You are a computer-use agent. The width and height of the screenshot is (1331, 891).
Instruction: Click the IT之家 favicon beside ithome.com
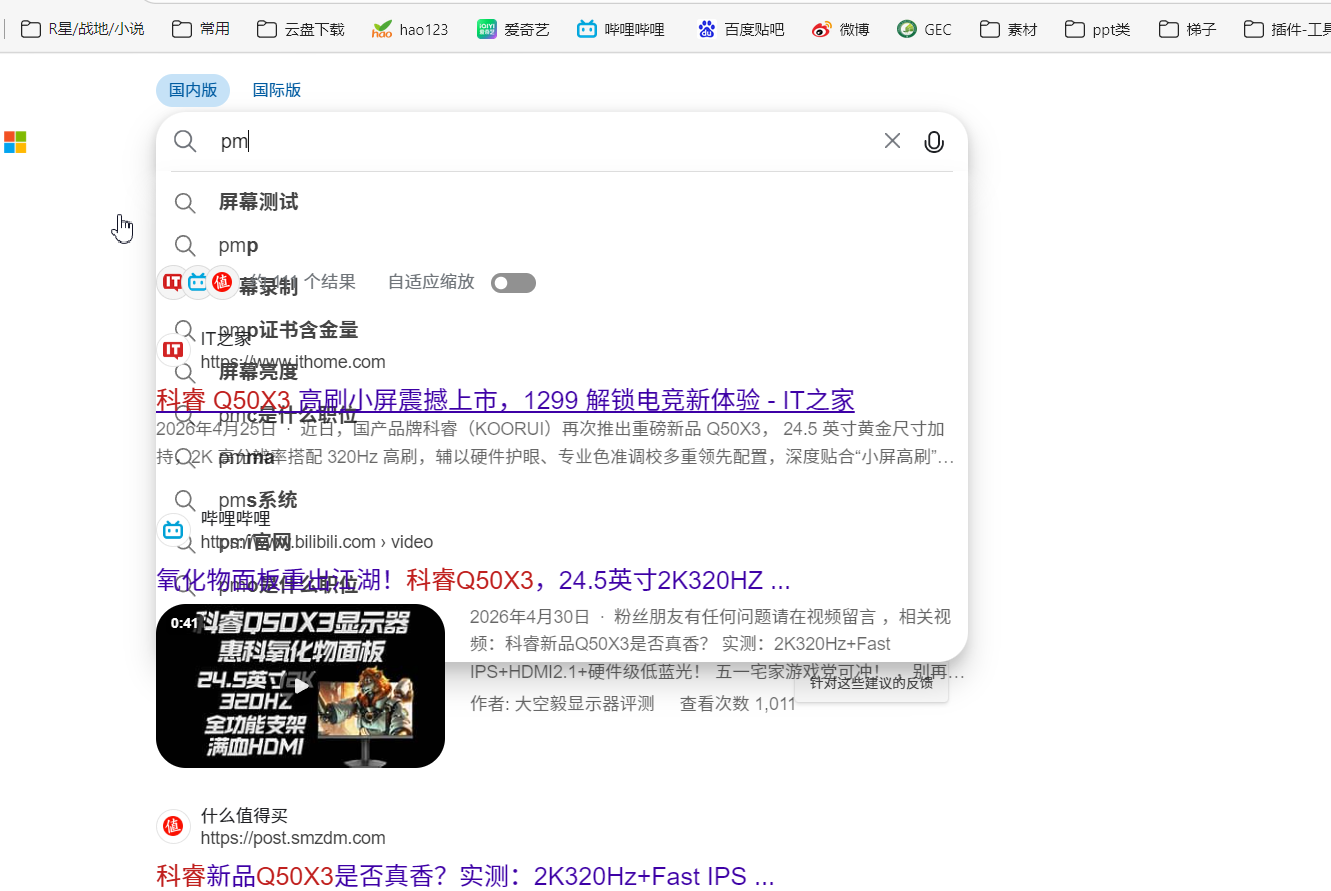point(173,350)
